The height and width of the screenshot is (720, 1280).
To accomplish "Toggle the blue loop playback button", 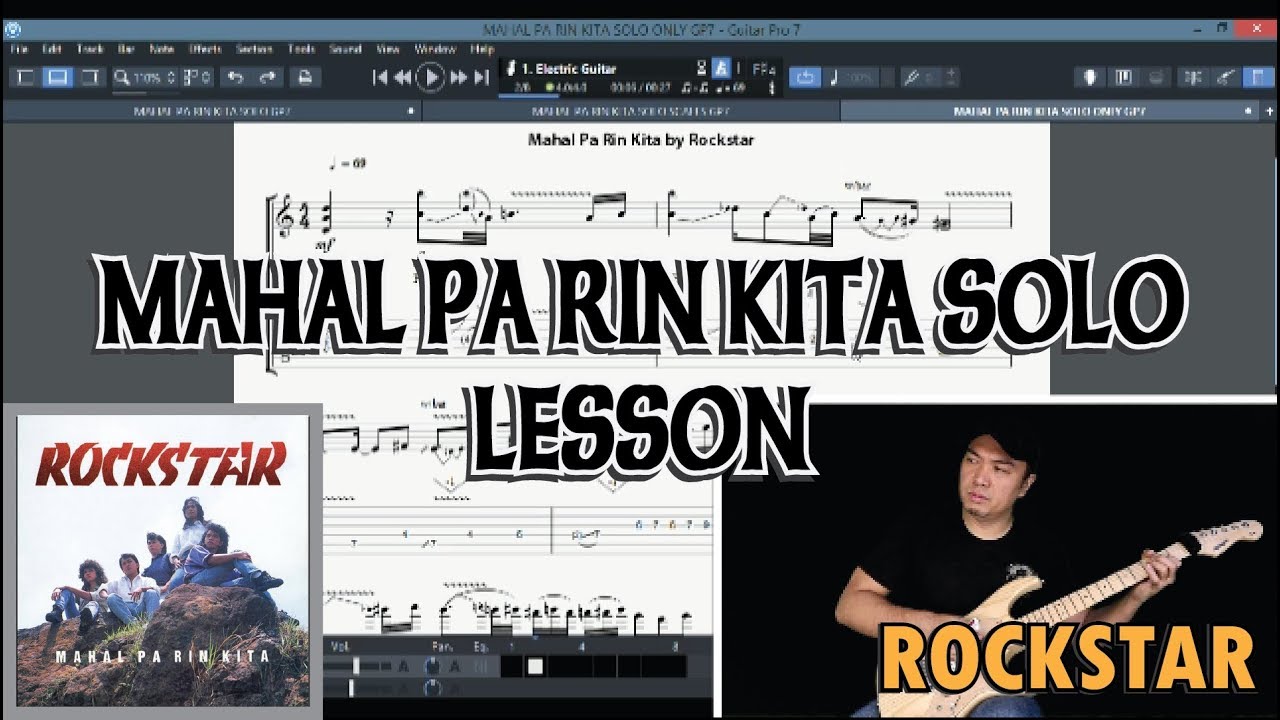I will coord(805,77).
